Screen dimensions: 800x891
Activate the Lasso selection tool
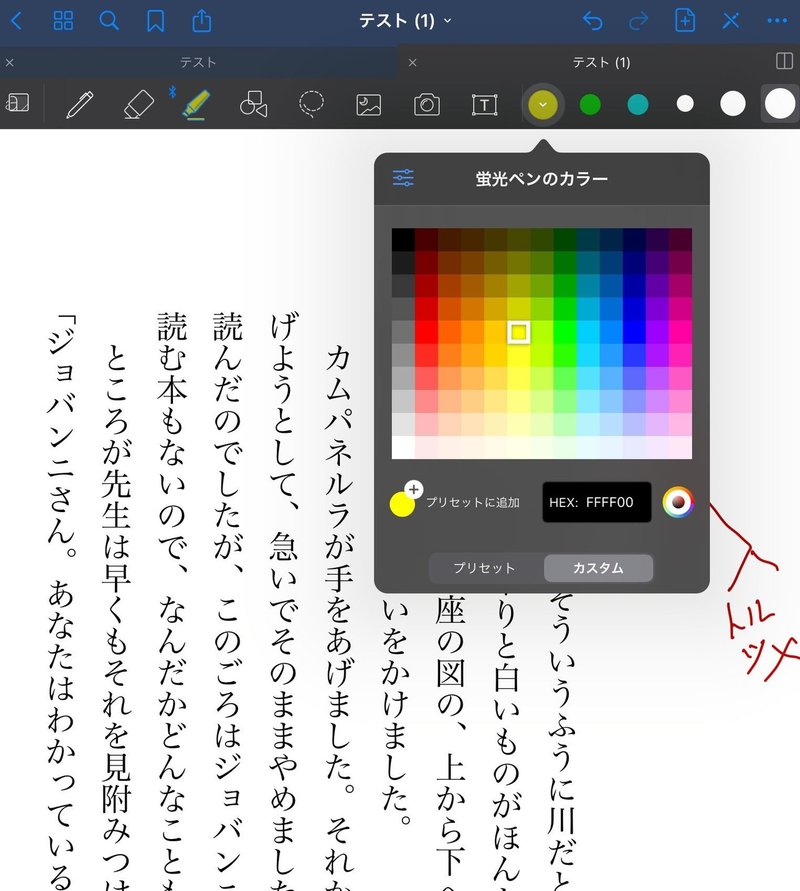point(311,103)
